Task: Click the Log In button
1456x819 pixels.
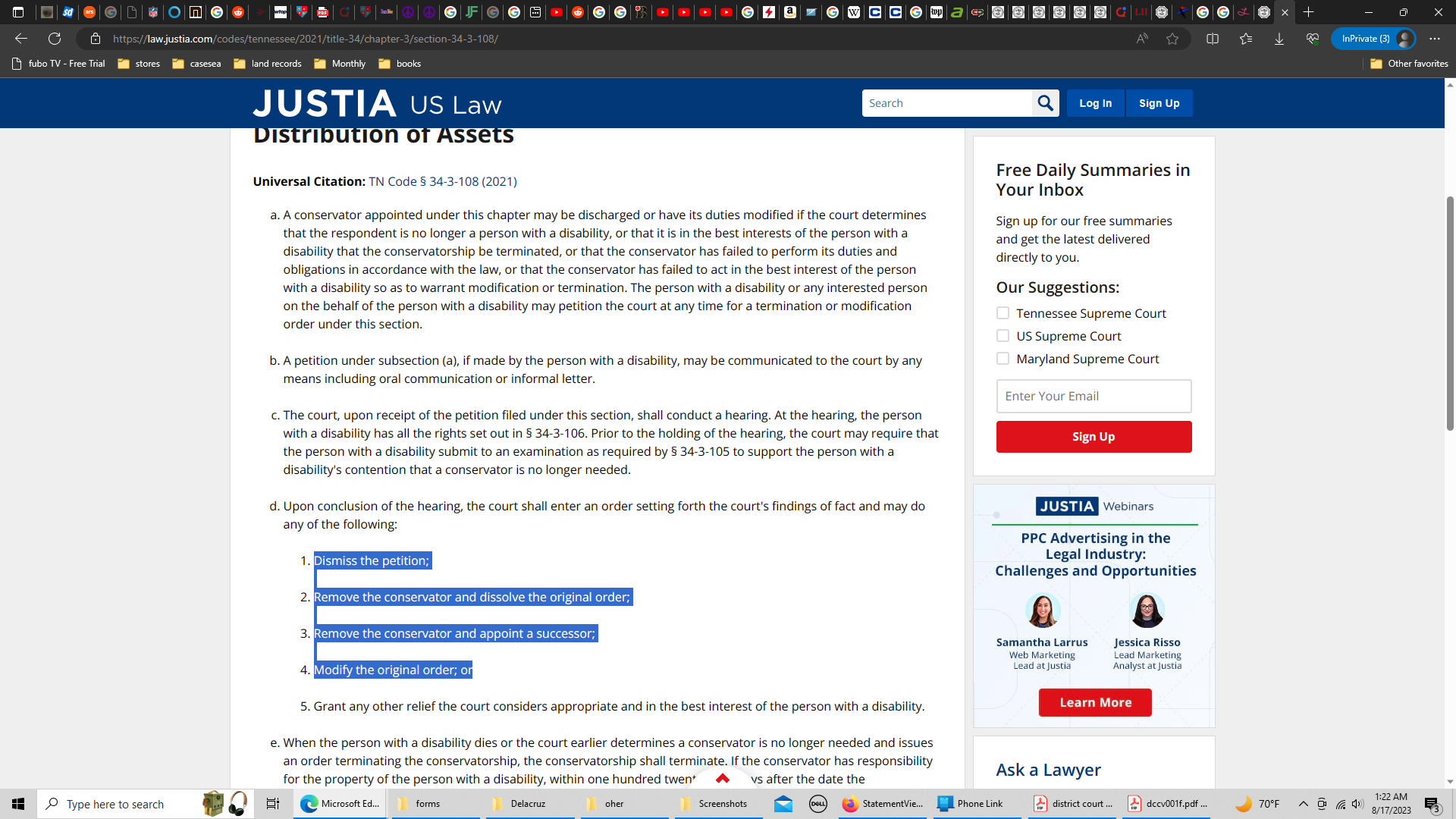Action: tap(1095, 103)
